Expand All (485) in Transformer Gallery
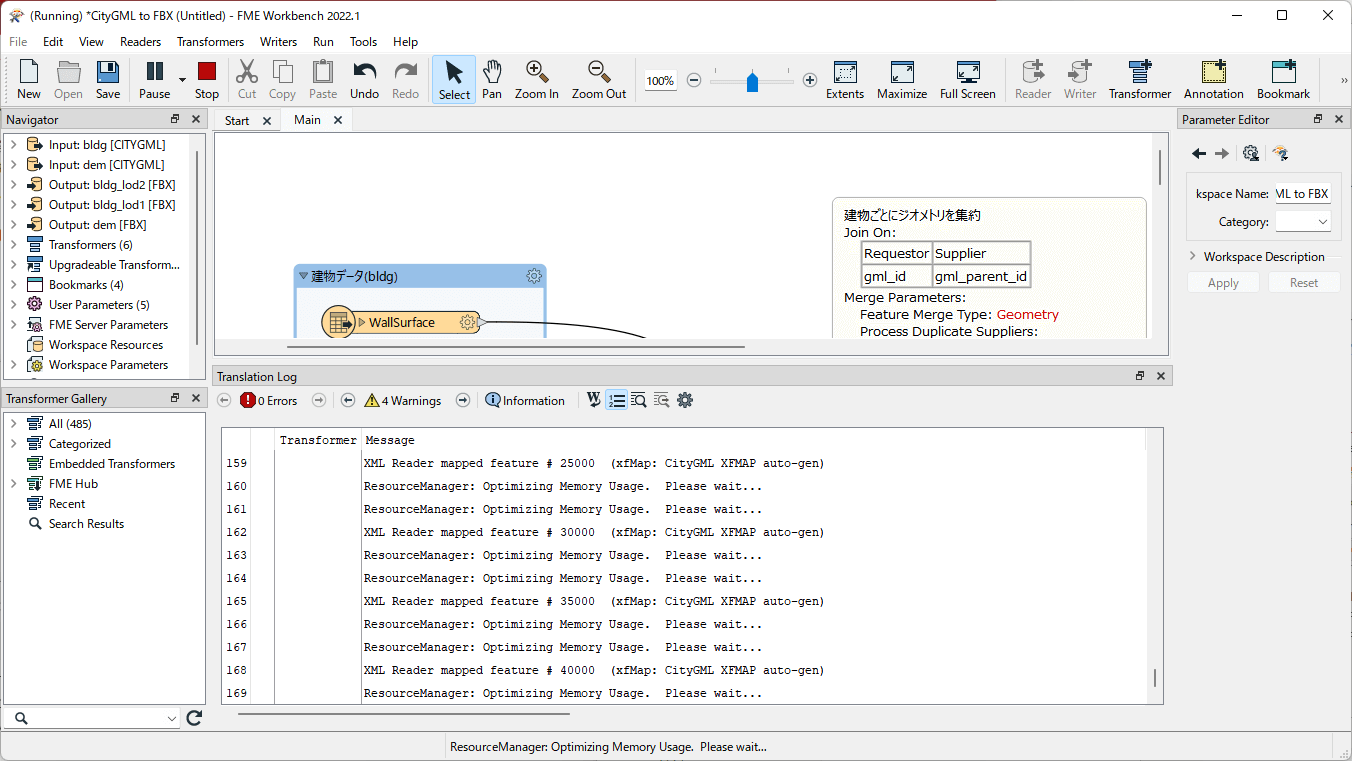Viewport: 1352px width, 761px height. 13,424
